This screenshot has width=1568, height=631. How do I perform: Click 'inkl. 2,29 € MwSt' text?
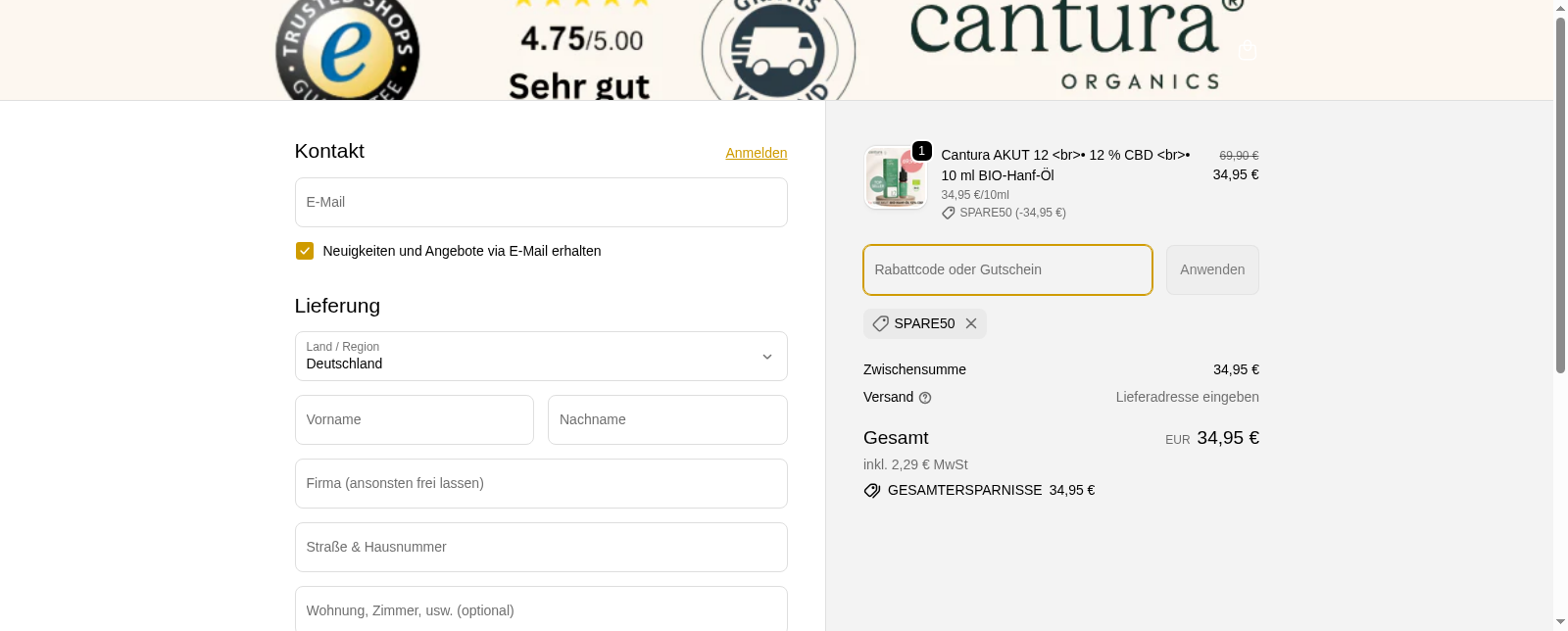(915, 464)
